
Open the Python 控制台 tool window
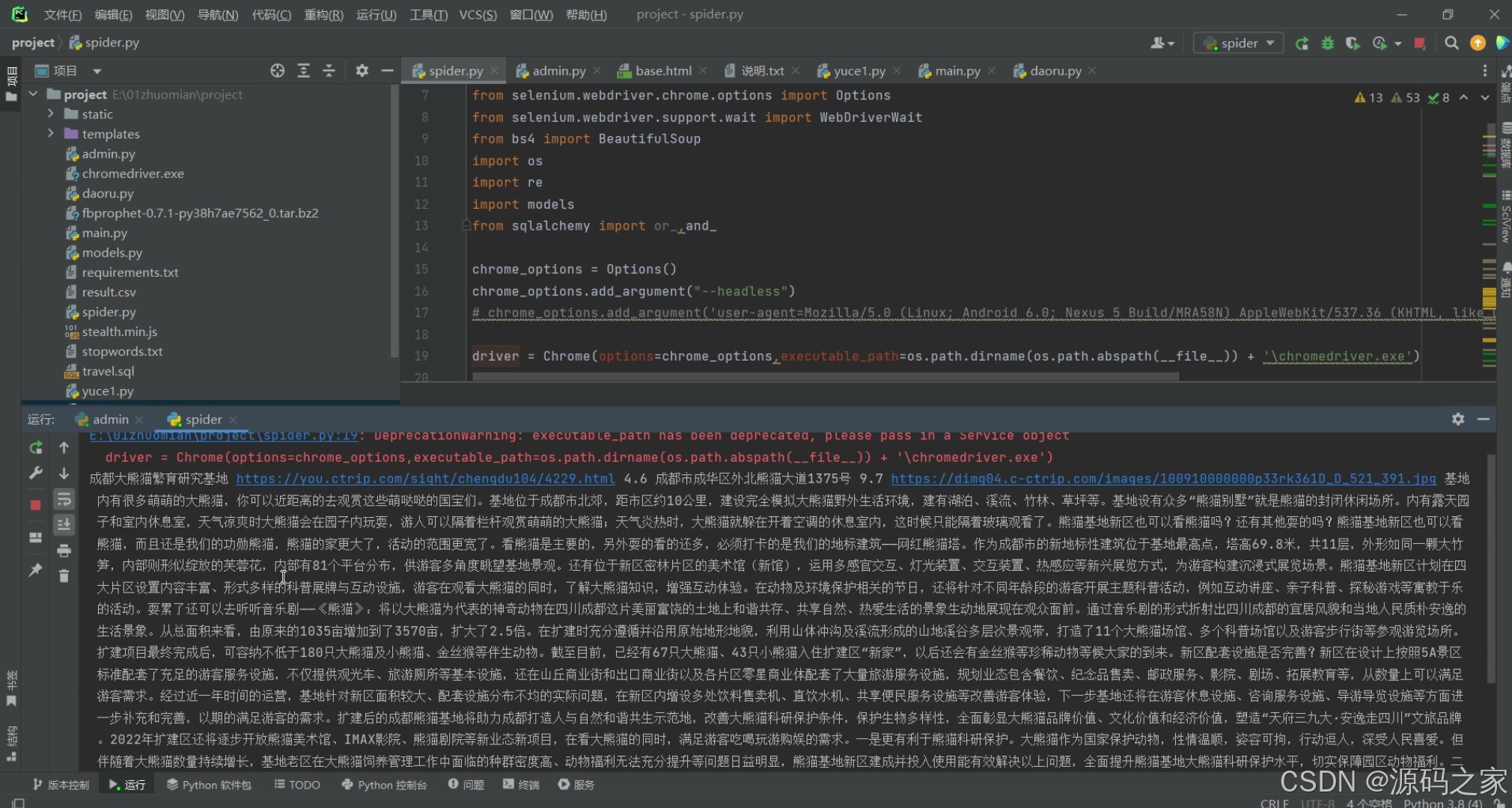[384, 785]
